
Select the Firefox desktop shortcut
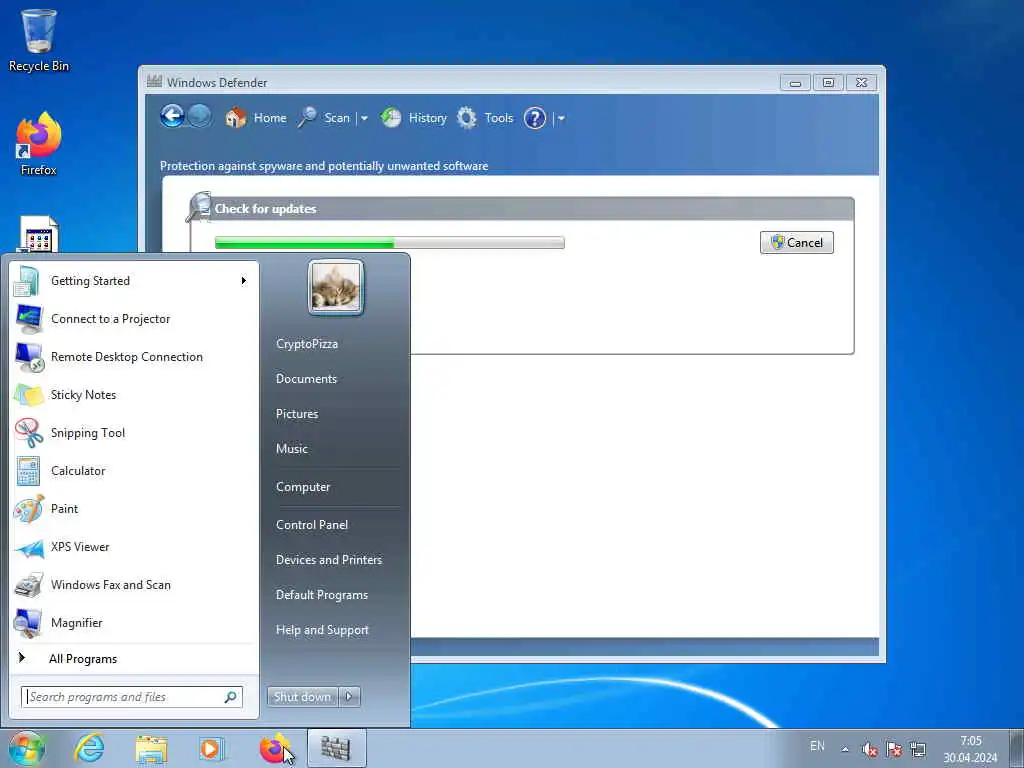(39, 144)
